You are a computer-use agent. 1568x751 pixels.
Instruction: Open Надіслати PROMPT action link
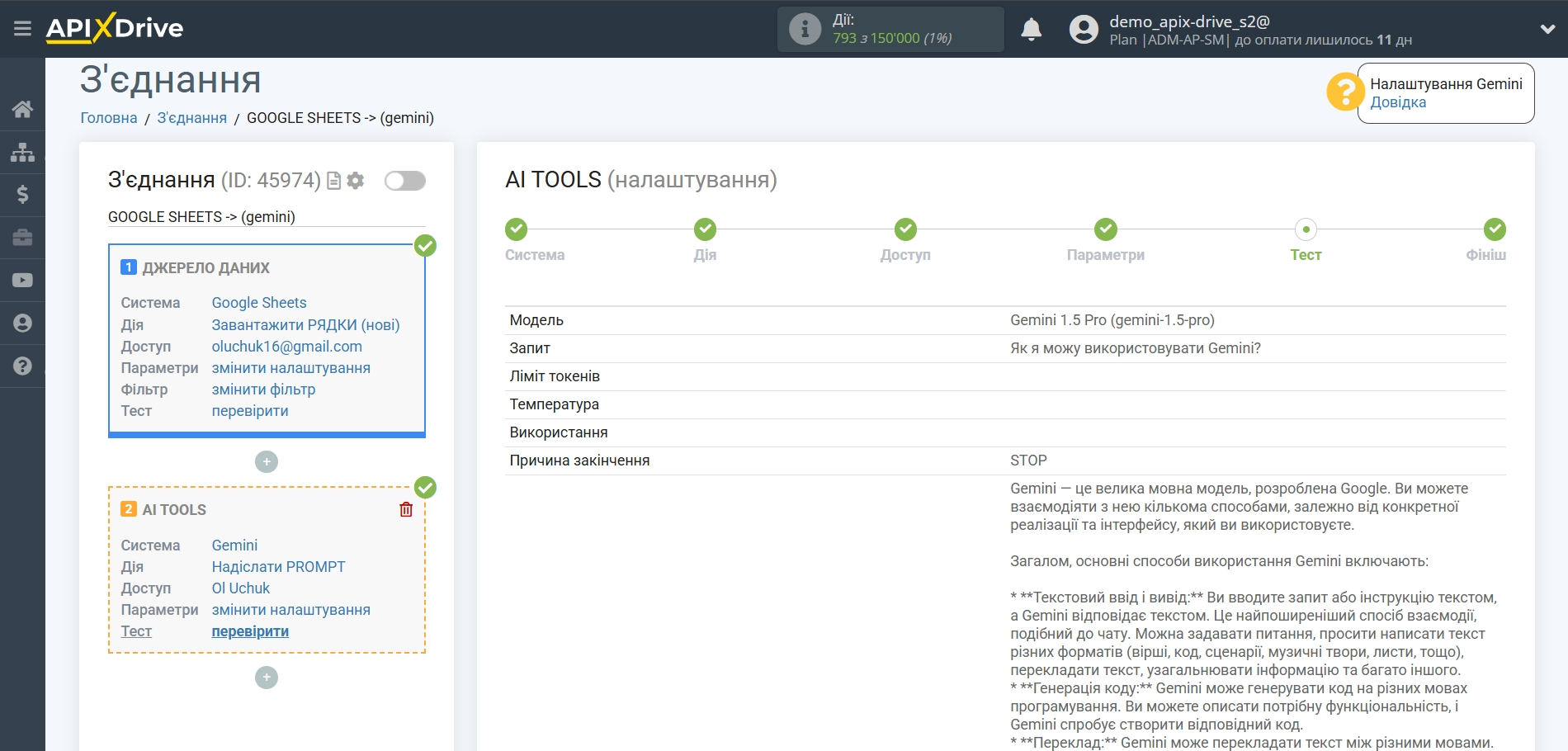pos(278,567)
